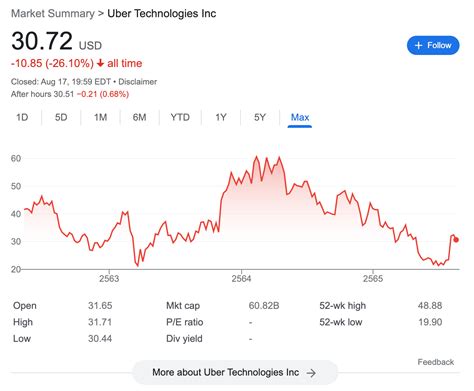Screen dimensions: 474x391
Task: Click the 2564 axis marker on the chart
Action: [241, 278]
